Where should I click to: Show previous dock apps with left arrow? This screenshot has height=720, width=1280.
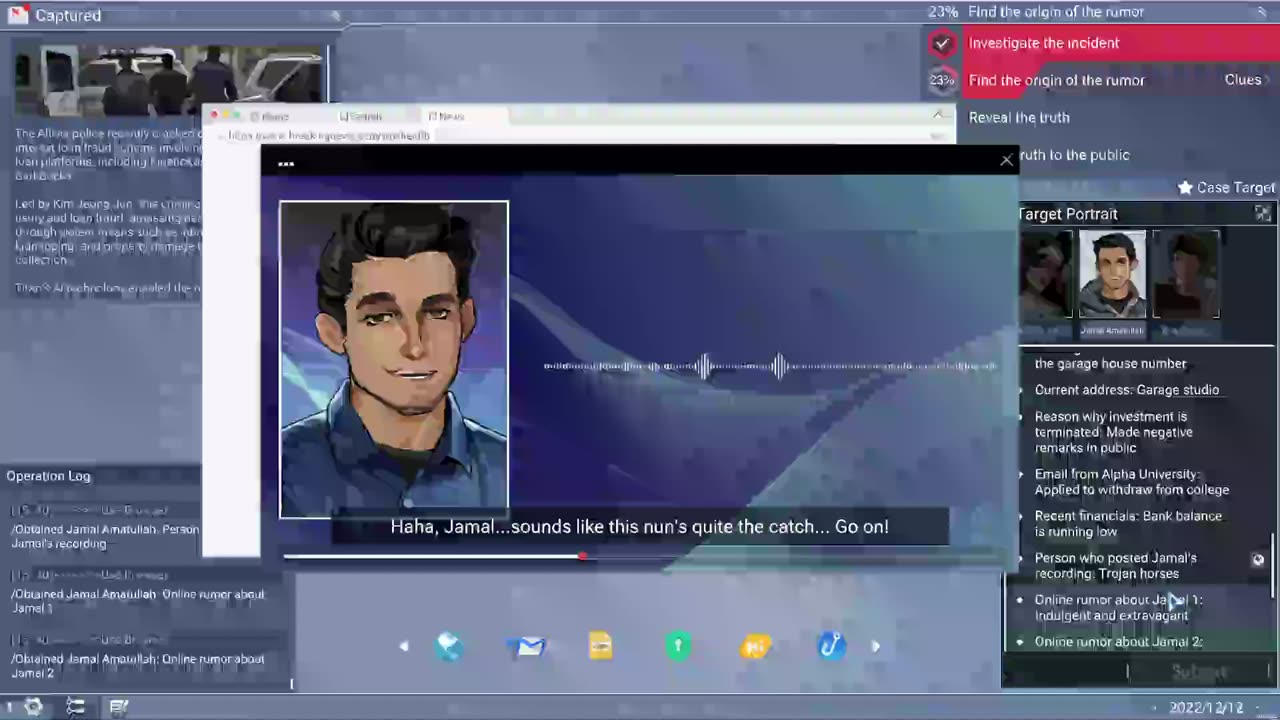tap(404, 646)
